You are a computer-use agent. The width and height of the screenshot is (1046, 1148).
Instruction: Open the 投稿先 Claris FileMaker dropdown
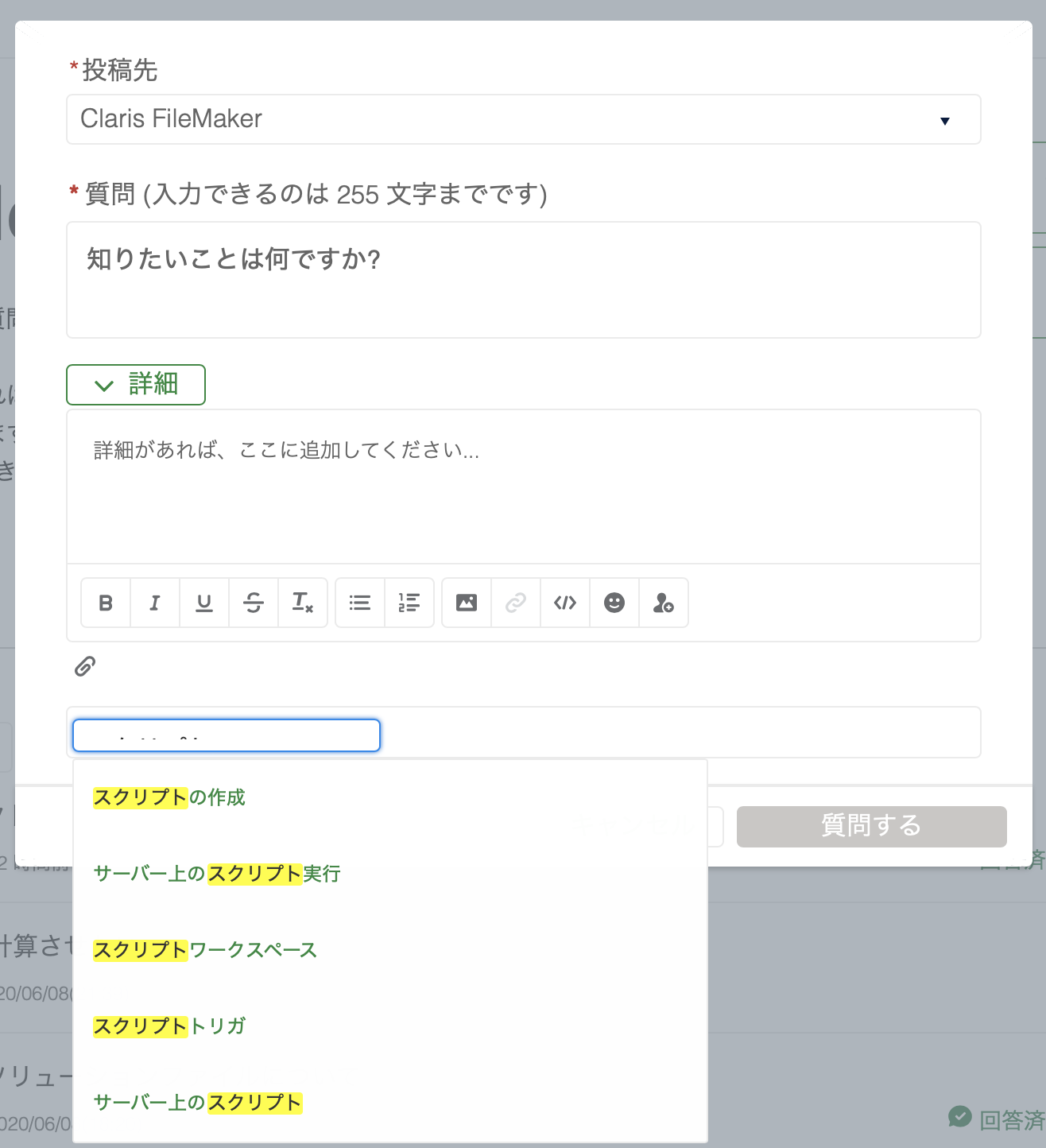click(x=523, y=119)
